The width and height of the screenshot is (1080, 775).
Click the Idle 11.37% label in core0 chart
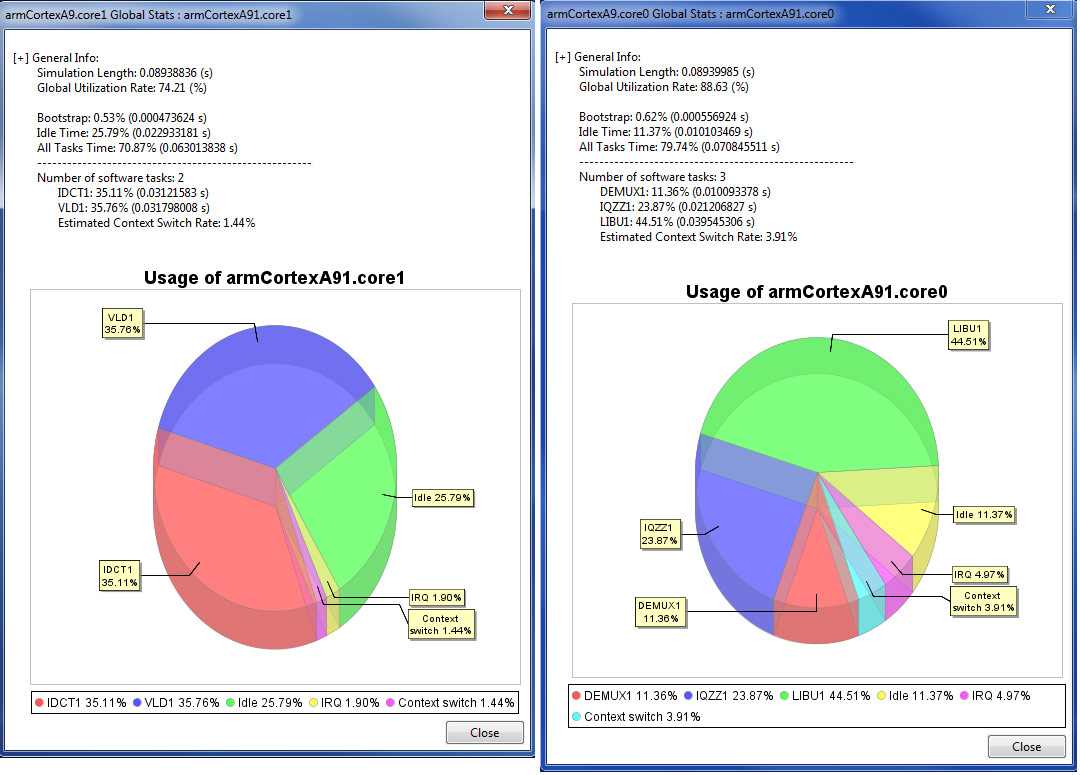(983, 515)
